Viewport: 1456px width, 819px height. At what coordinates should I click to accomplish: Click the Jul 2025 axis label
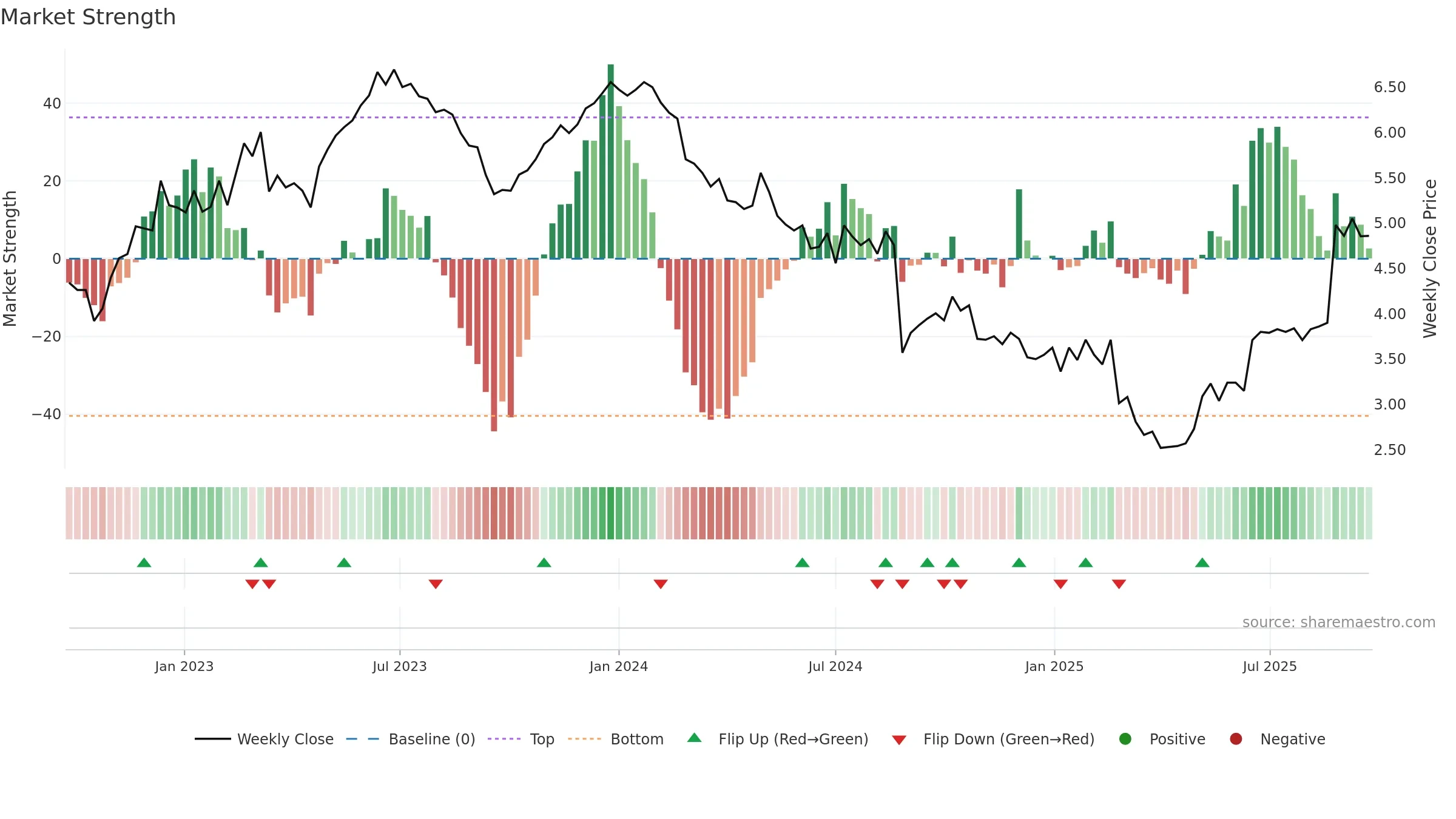1270,666
